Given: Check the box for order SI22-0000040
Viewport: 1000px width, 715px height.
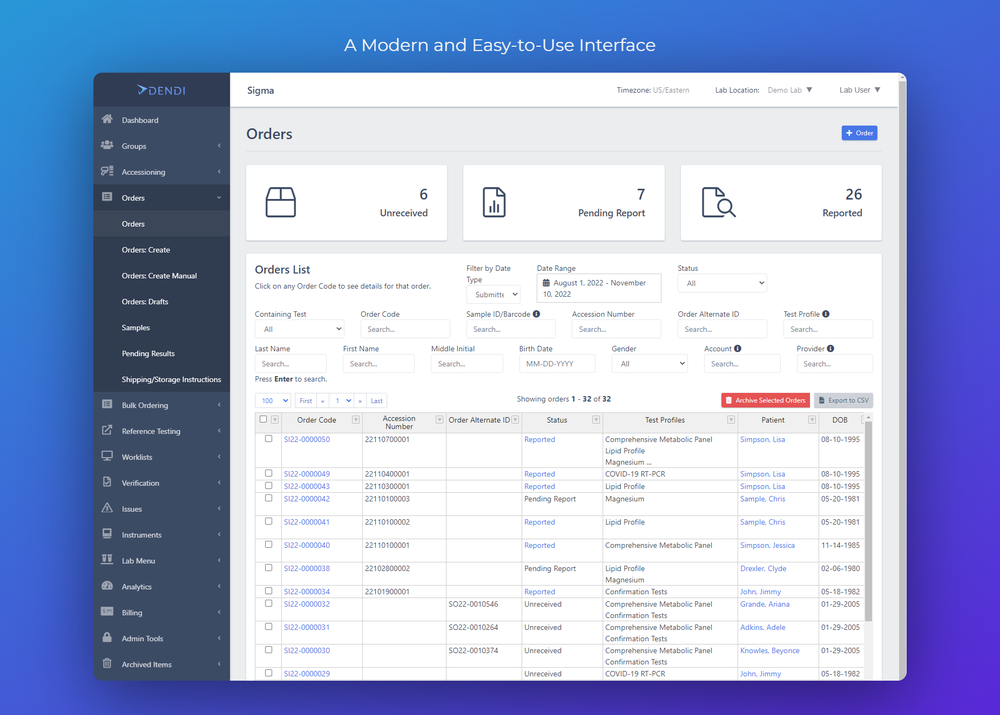Looking at the screenshot, I should pos(268,545).
